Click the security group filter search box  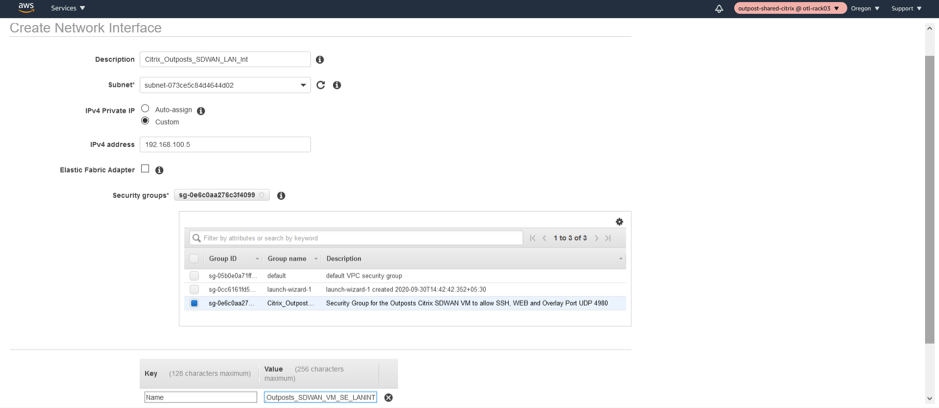click(356, 238)
